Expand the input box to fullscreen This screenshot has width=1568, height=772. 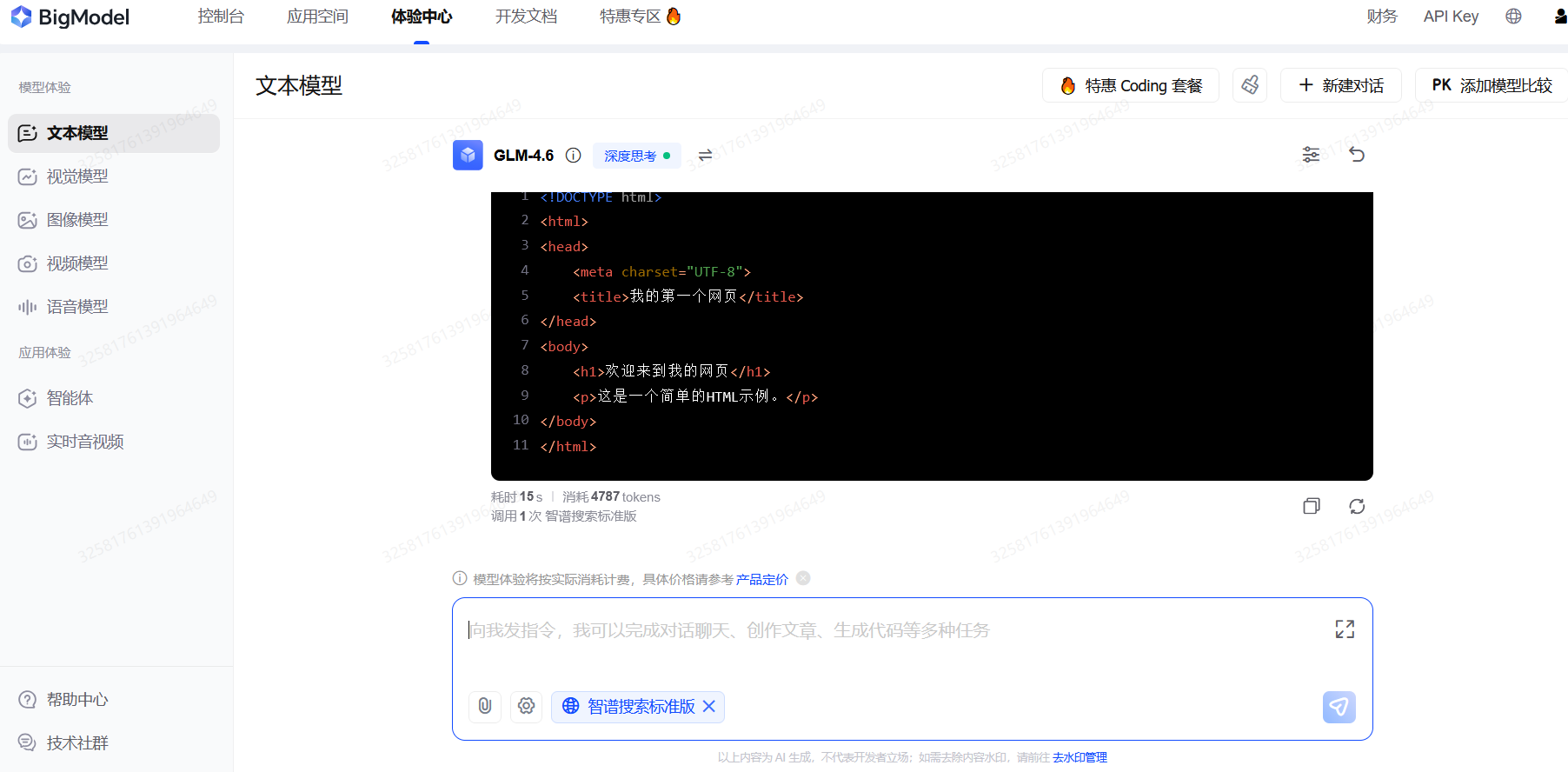(1345, 629)
